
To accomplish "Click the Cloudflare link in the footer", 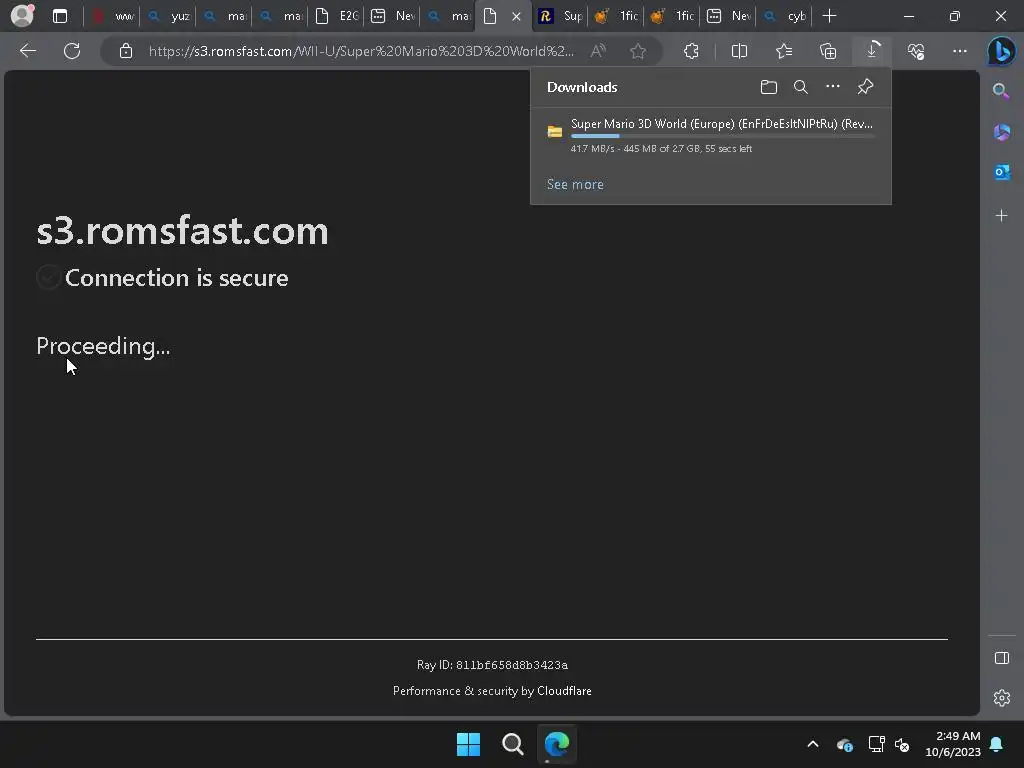I will point(564,690).
